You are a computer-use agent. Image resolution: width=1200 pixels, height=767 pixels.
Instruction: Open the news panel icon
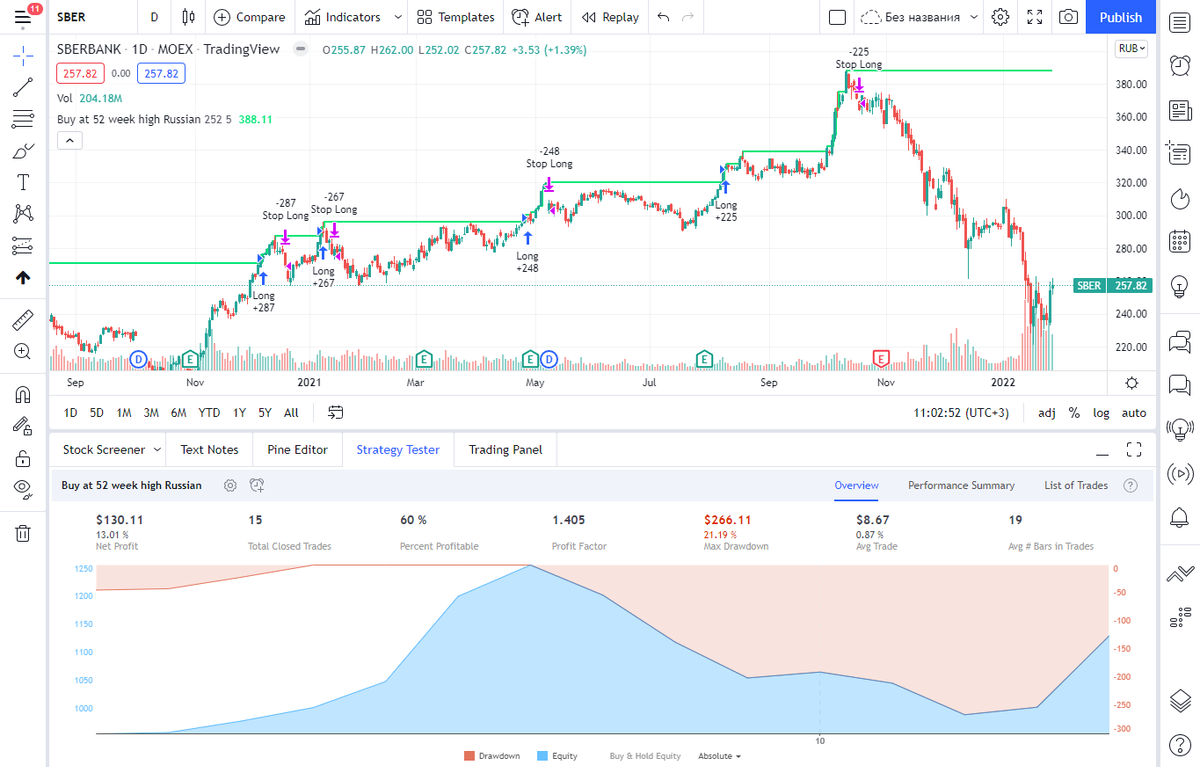pyautogui.click(x=1180, y=110)
